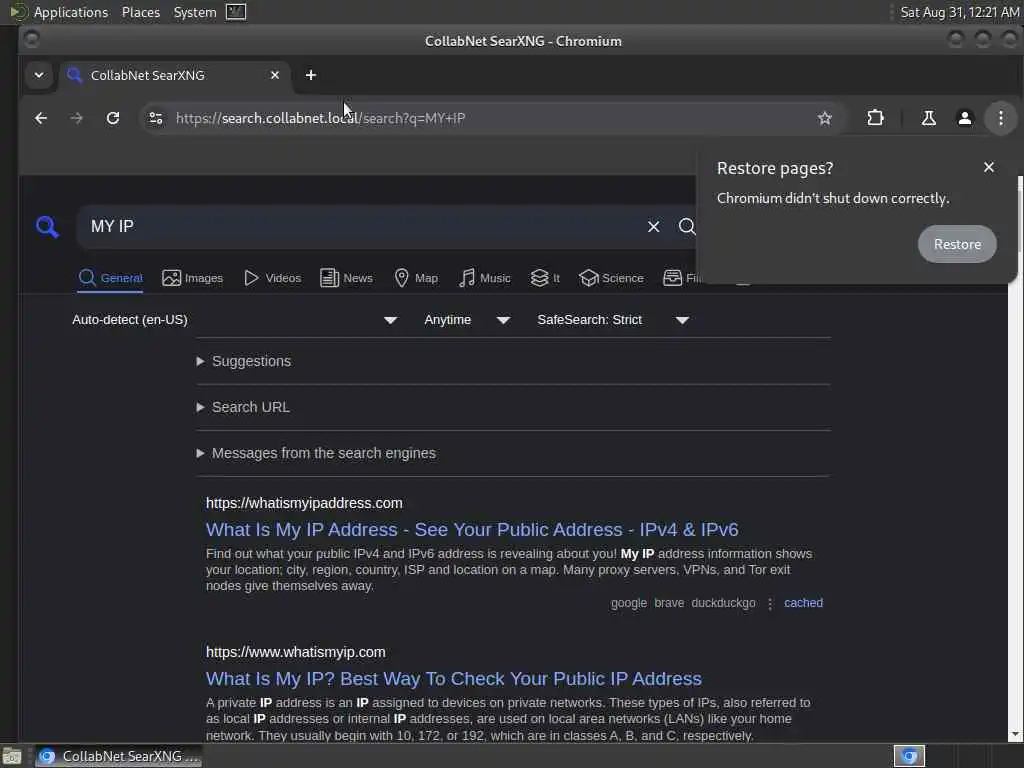
Task: Switch to the Music tab
Action: (x=485, y=278)
